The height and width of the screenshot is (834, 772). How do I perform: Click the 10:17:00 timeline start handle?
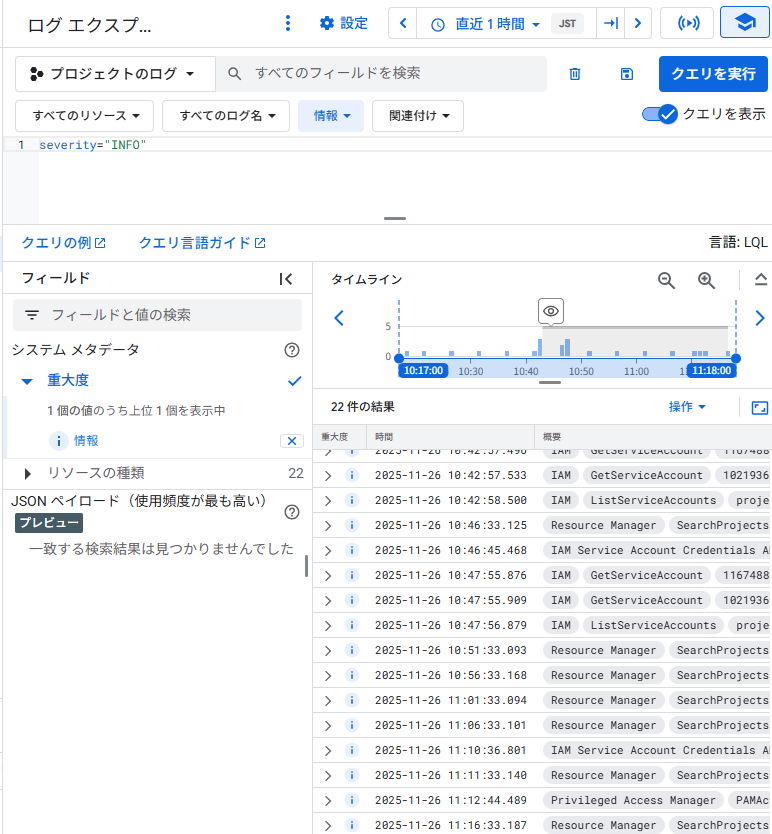point(423,371)
